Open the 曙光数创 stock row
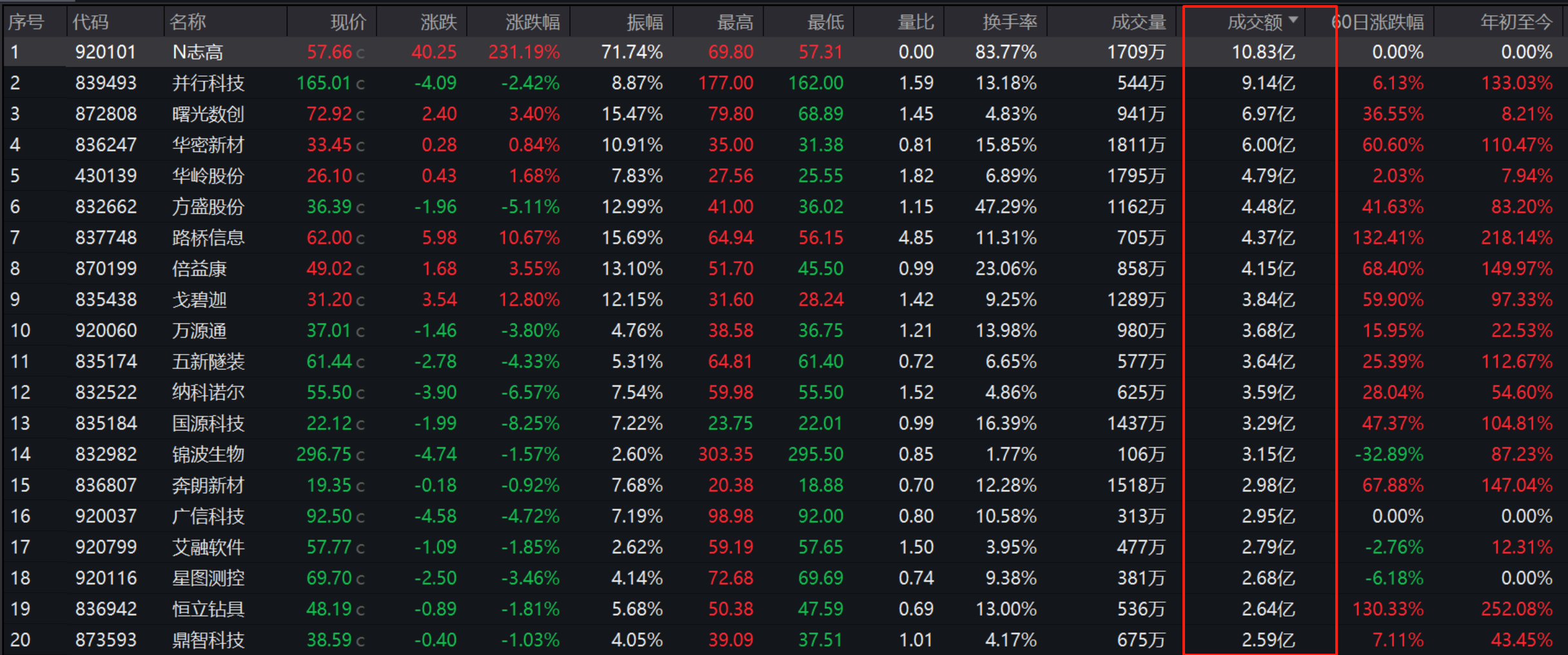Screen dimensions: 1568x655 coord(784,114)
